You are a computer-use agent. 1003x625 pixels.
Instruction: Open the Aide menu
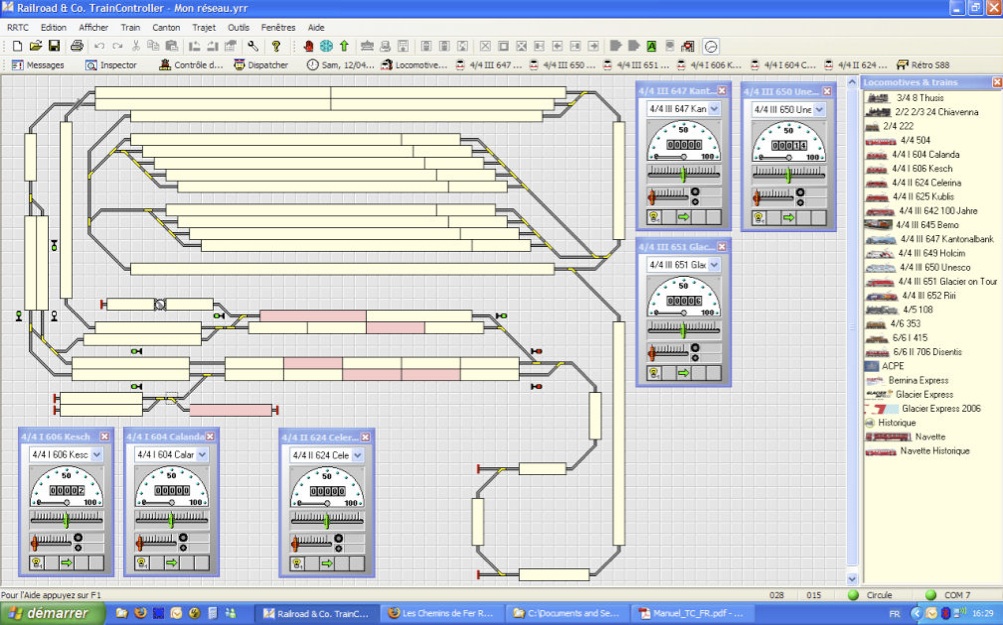click(x=316, y=28)
